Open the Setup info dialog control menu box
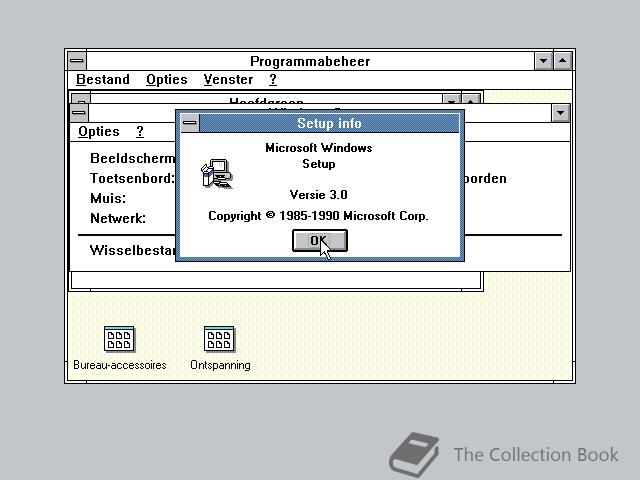Image resolution: width=640 pixels, height=480 pixels. [x=190, y=123]
